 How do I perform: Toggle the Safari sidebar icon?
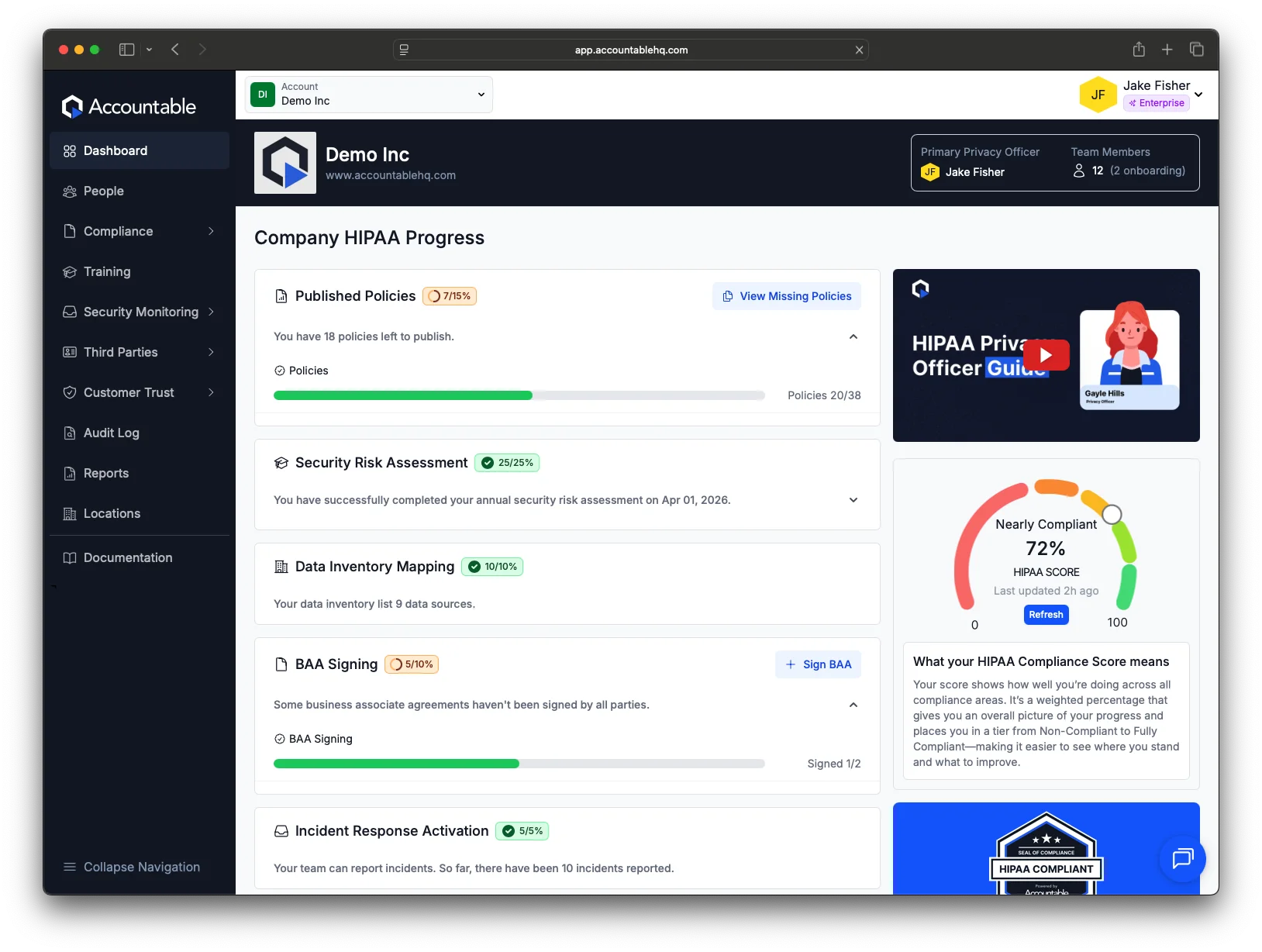click(x=127, y=50)
